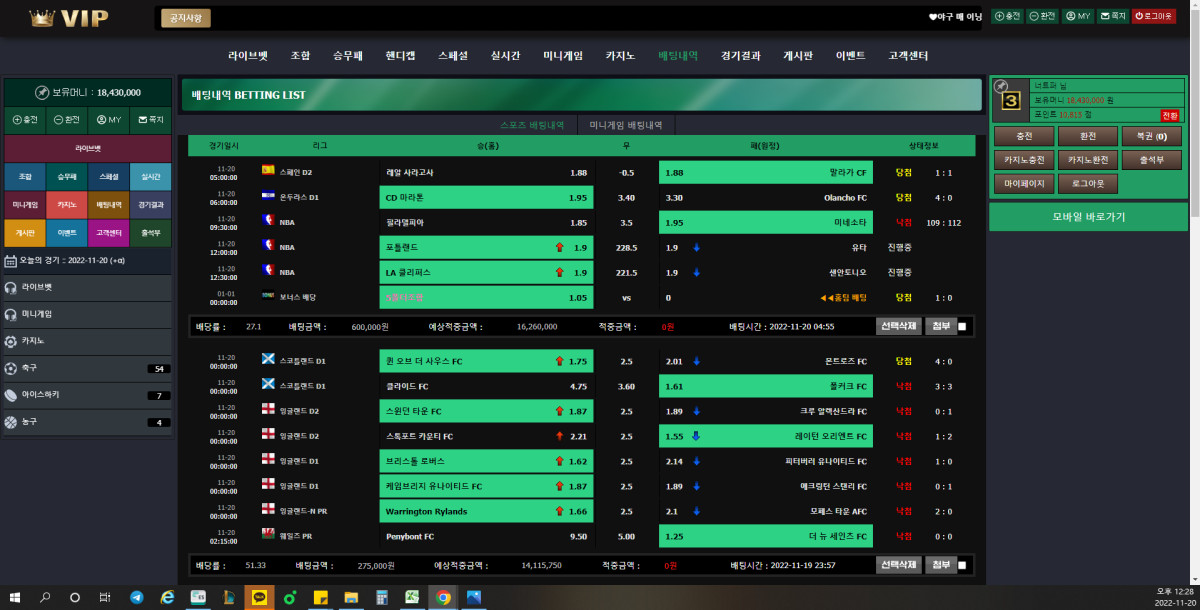Click the Wales flag on the 웨일즈 PR row

click(268, 536)
